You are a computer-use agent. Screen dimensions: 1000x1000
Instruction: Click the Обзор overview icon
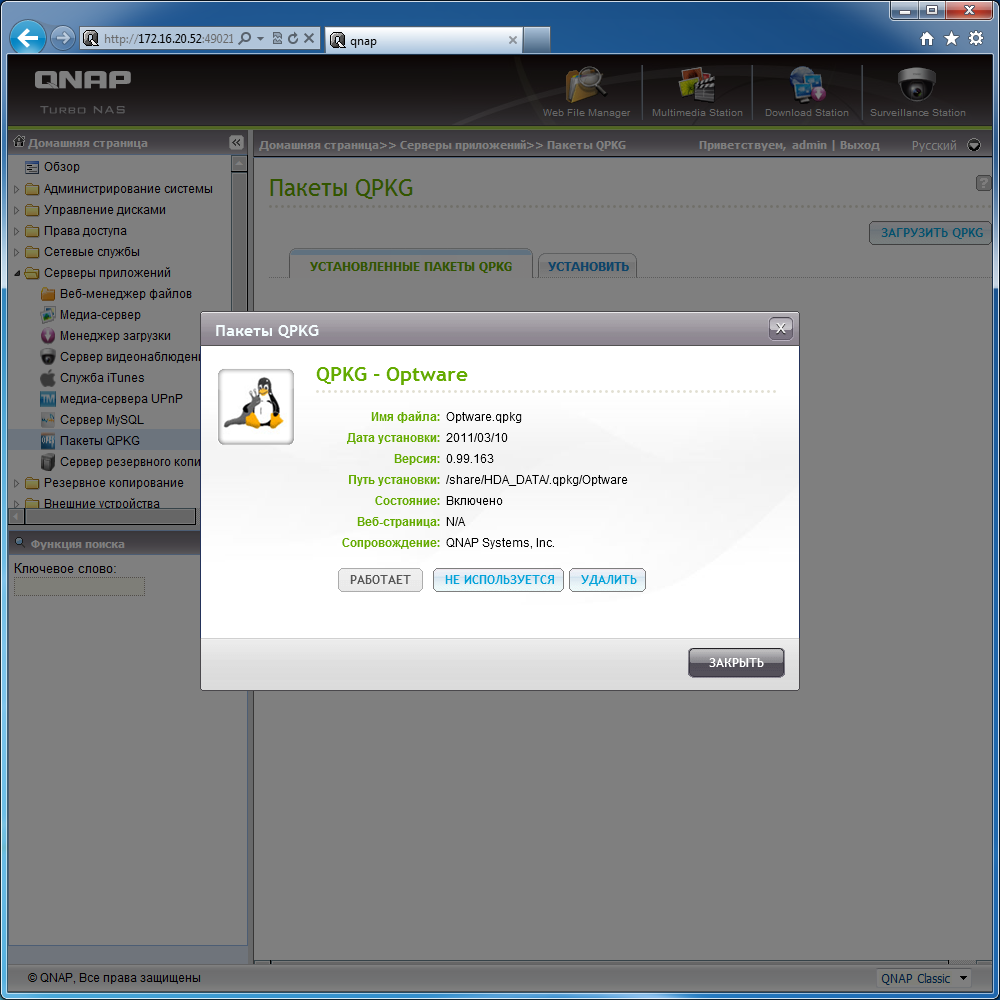pos(32,167)
